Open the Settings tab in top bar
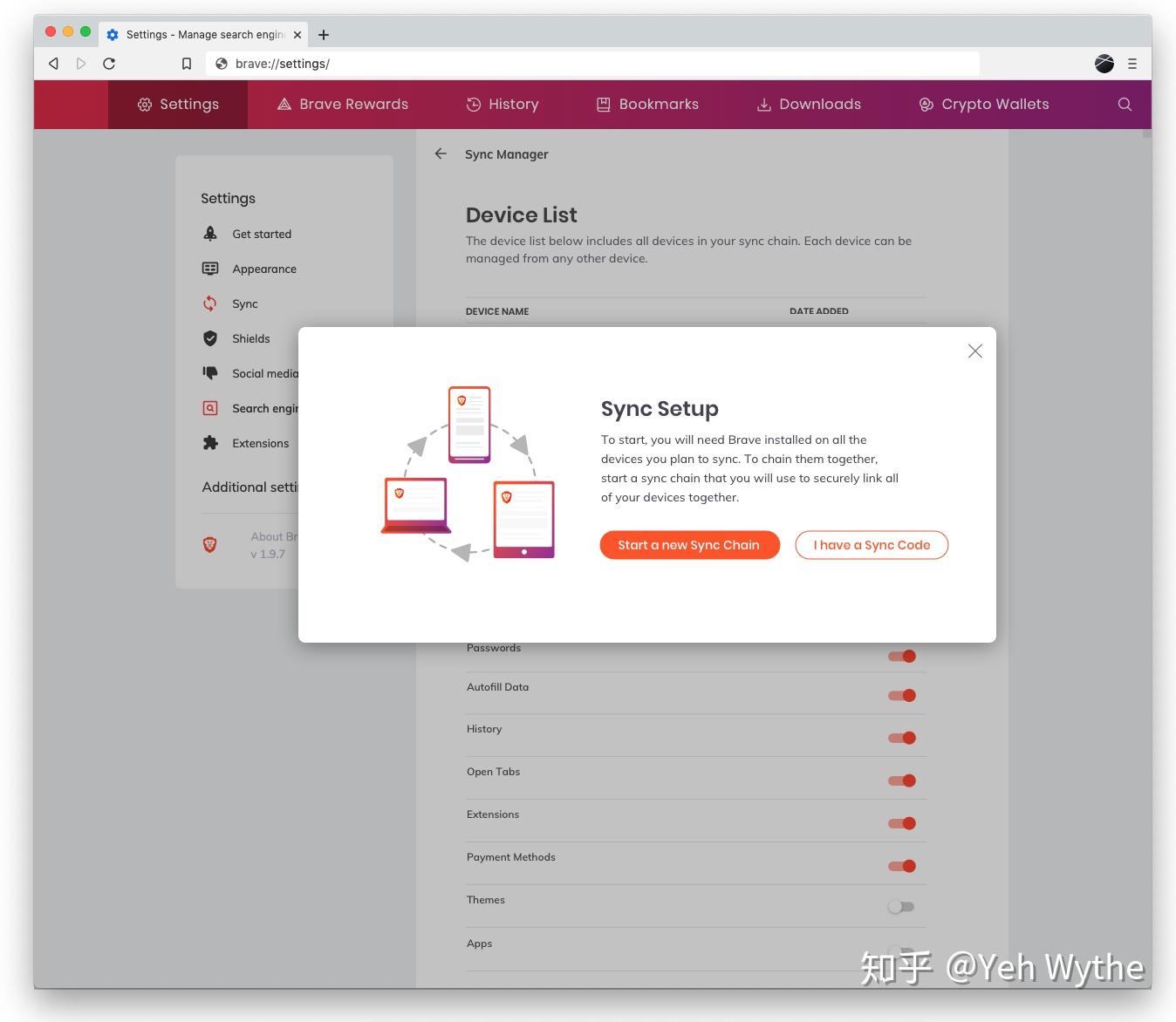1176x1022 pixels. (x=178, y=105)
